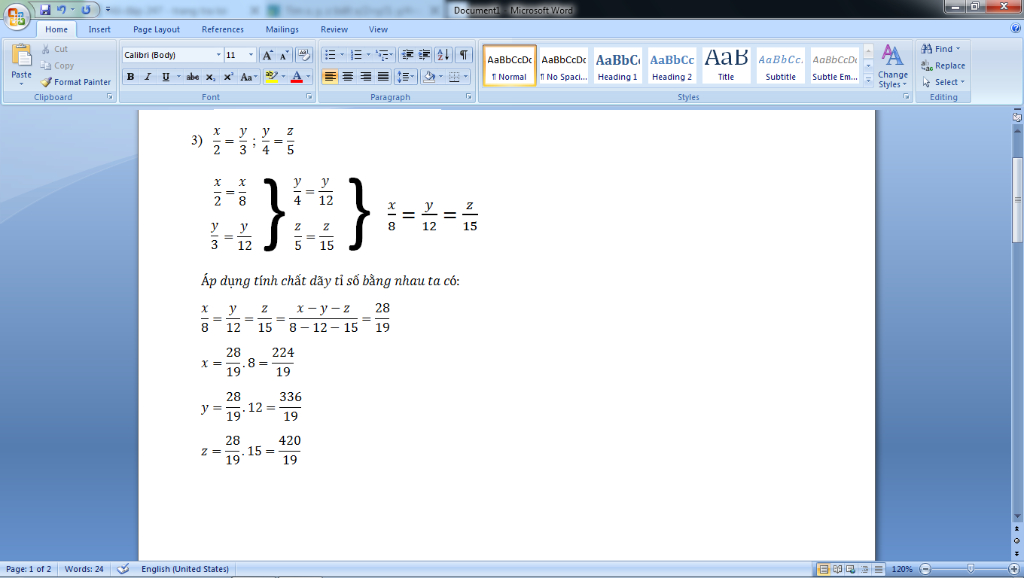Toggle italic formatting
Viewport: 1024px width, 578px height.
click(x=148, y=77)
